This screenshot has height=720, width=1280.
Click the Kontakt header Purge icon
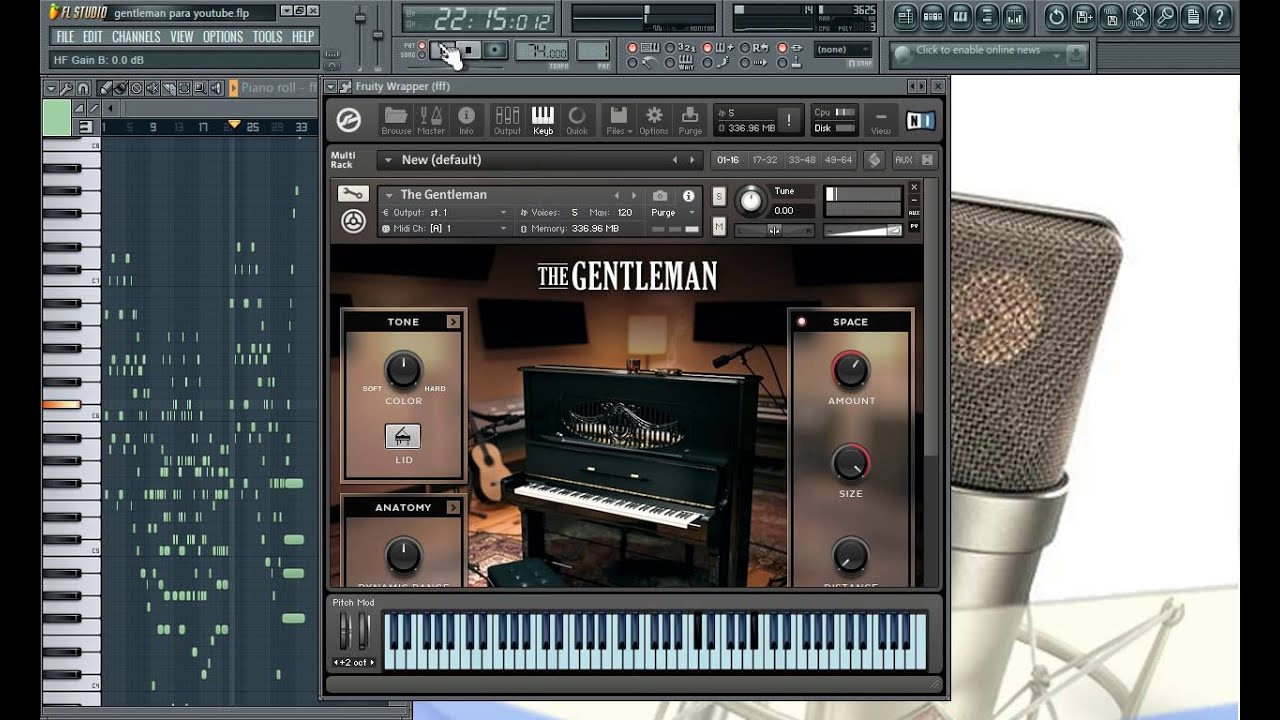click(x=690, y=120)
